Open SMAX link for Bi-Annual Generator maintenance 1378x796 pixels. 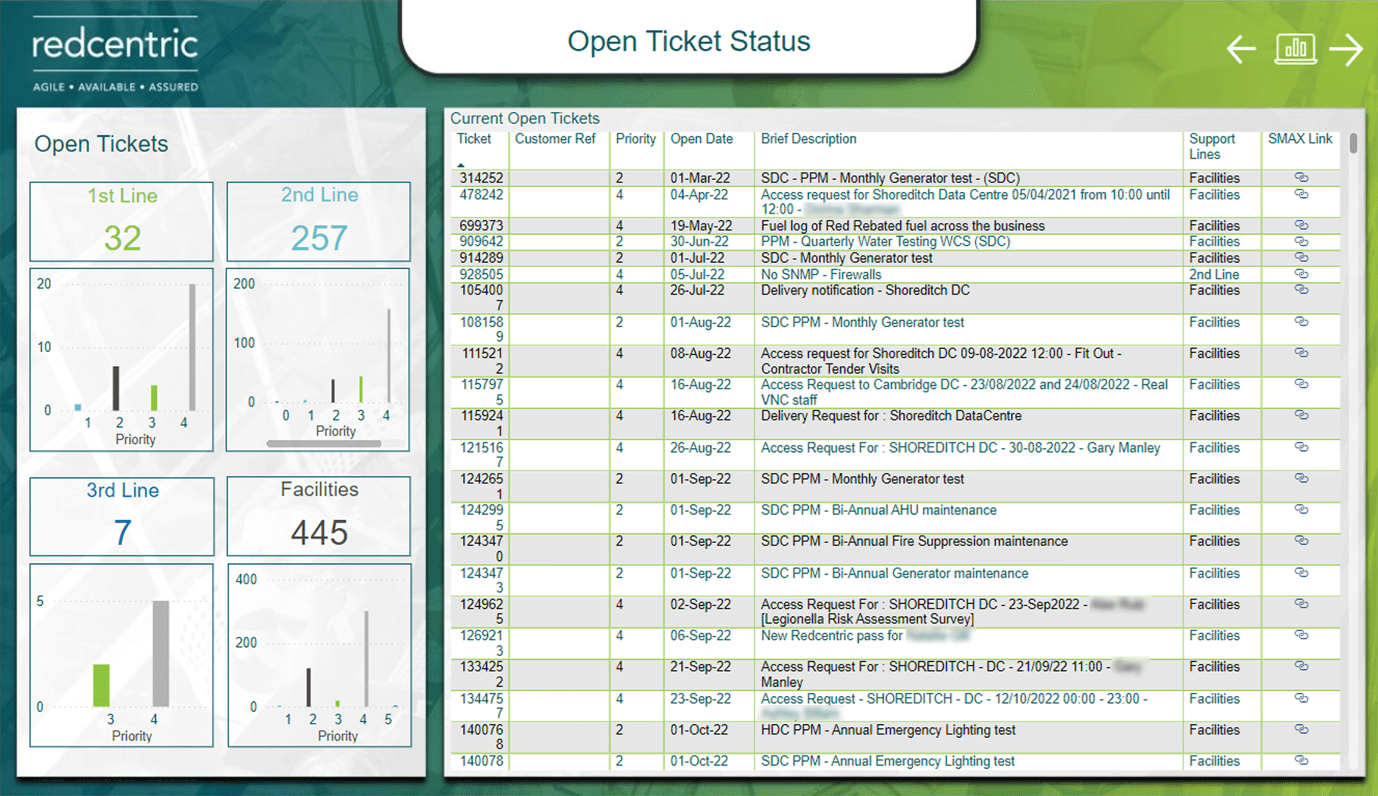(1301, 573)
